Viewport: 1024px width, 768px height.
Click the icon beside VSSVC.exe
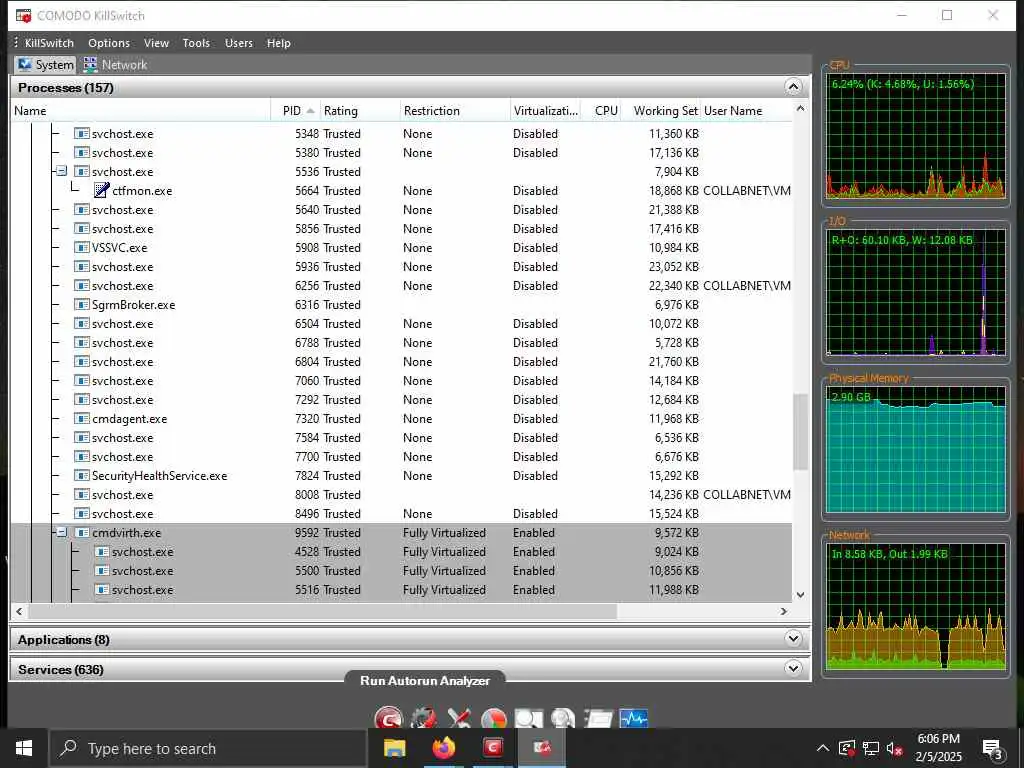click(82, 248)
